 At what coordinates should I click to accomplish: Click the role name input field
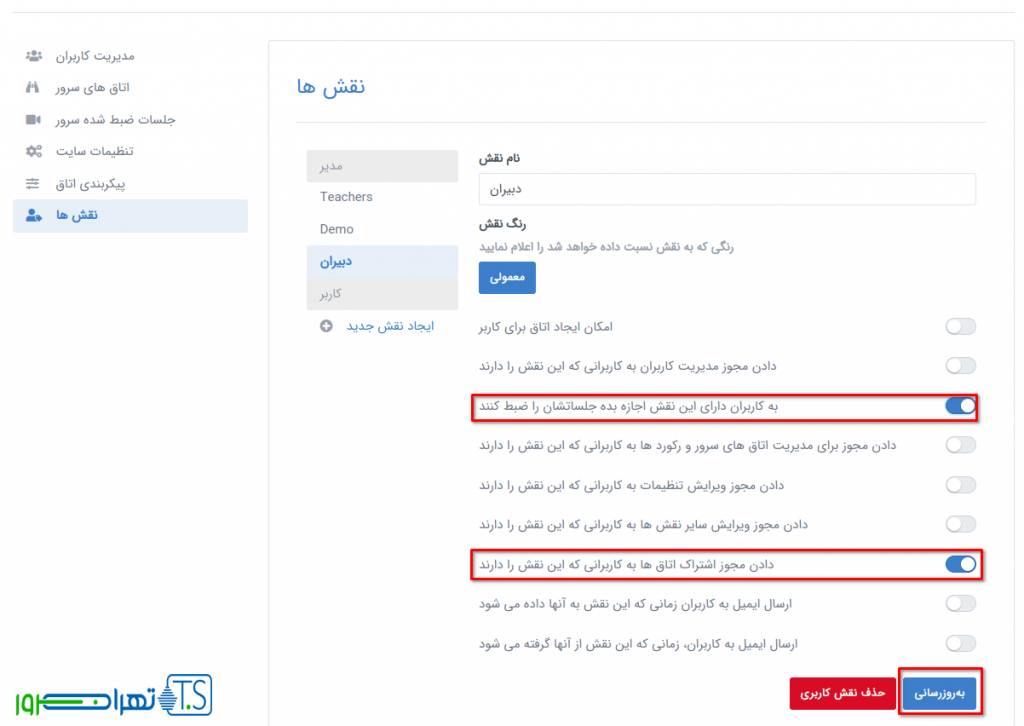click(727, 189)
